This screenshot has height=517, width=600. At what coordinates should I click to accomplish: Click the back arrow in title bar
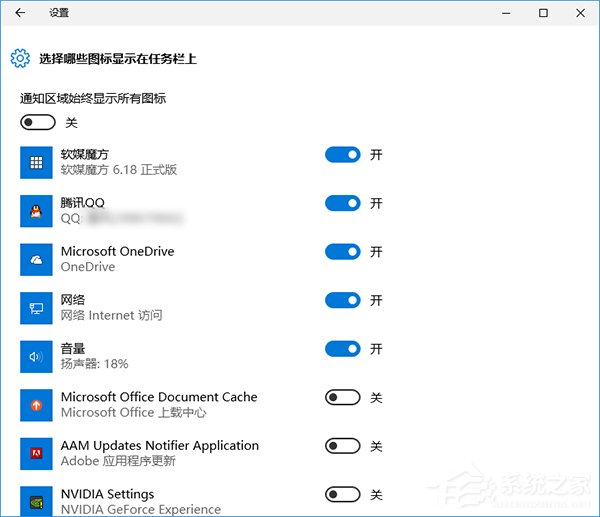pyautogui.click(x=20, y=13)
